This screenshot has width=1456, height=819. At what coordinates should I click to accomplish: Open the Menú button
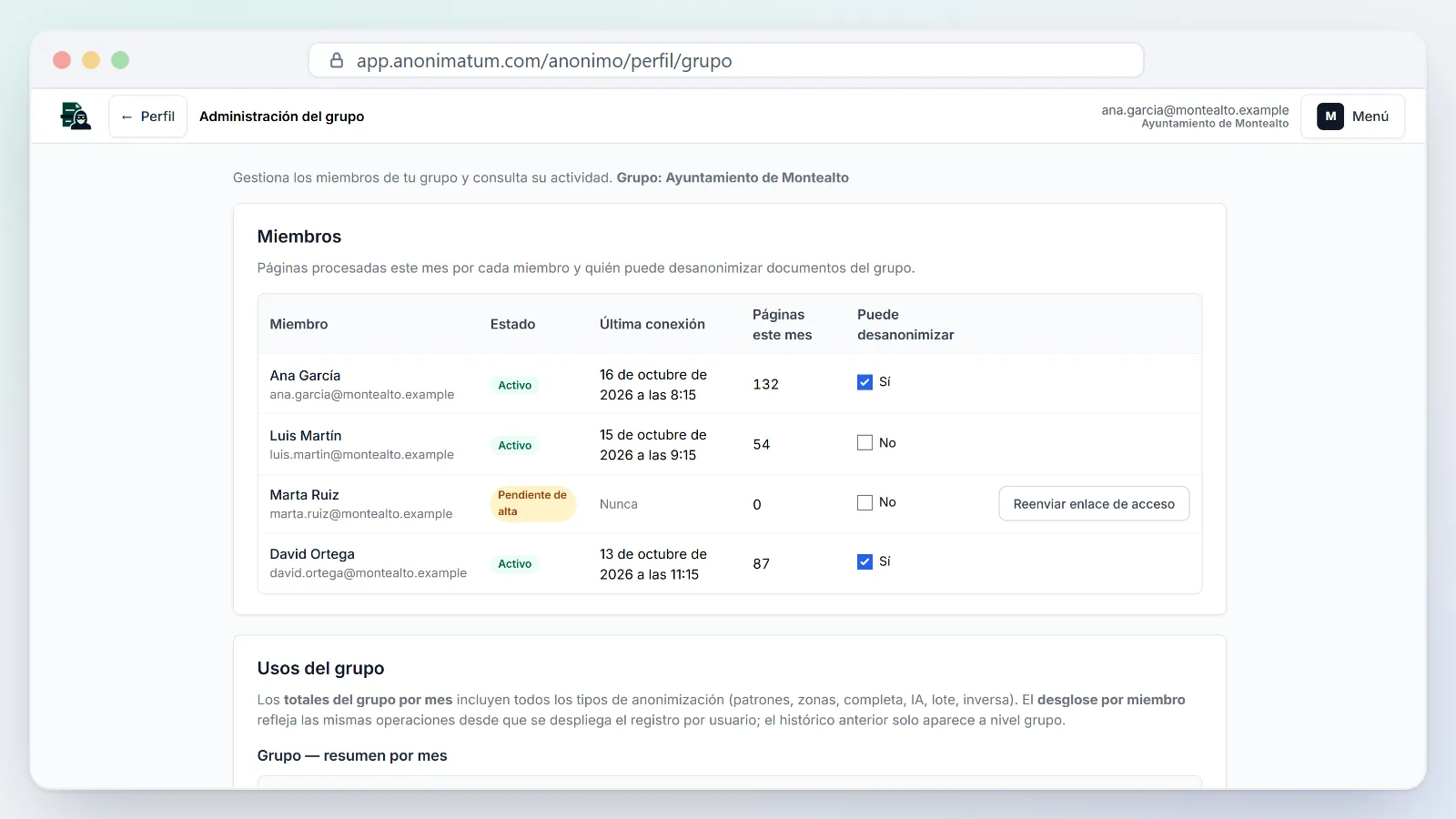(1352, 116)
